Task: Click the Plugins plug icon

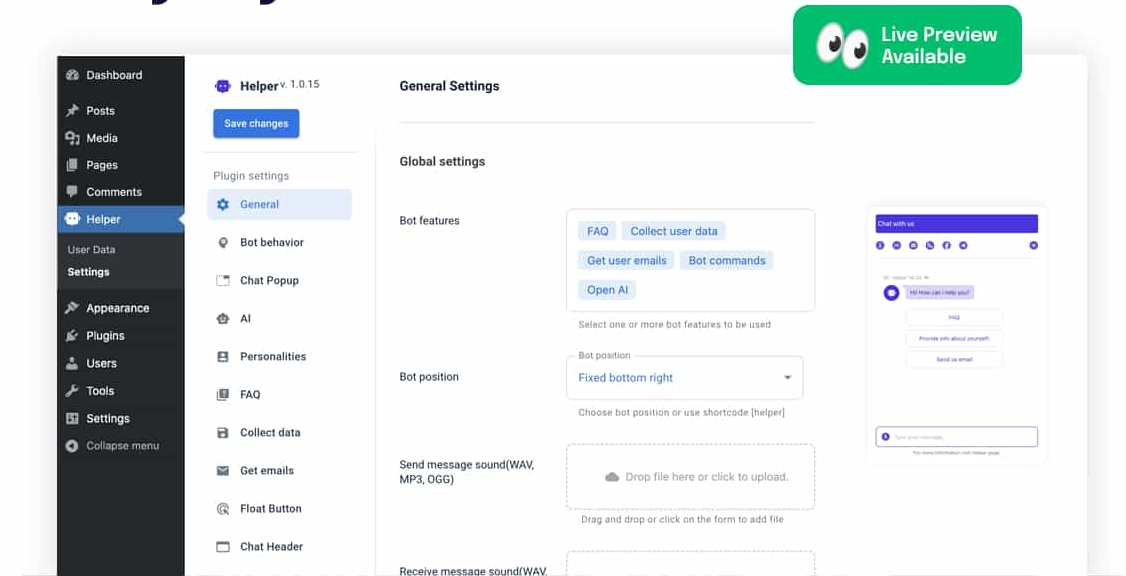Action: point(72,335)
